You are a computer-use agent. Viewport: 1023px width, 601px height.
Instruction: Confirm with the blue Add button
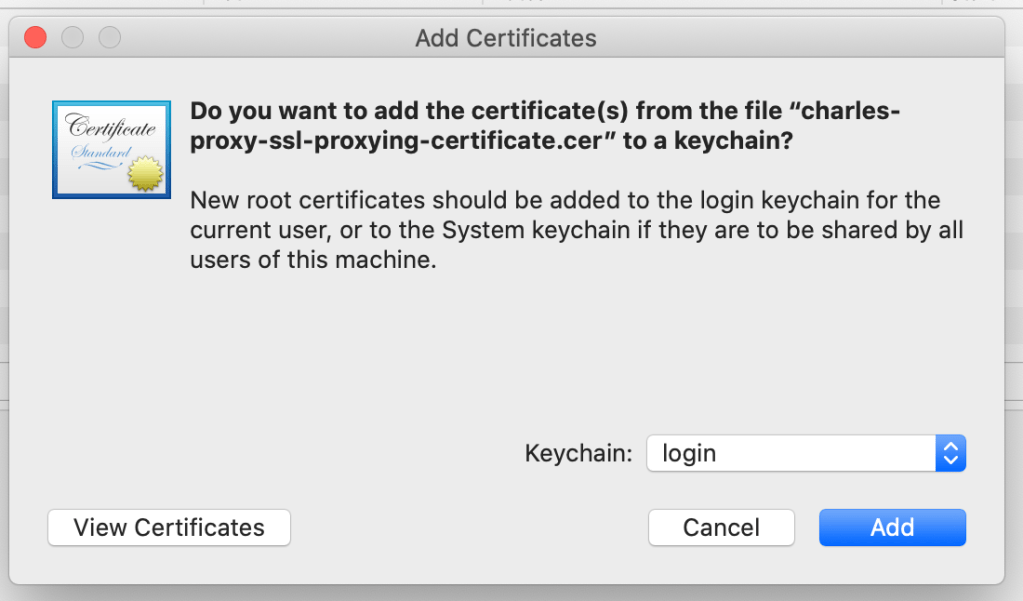pos(892,527)
